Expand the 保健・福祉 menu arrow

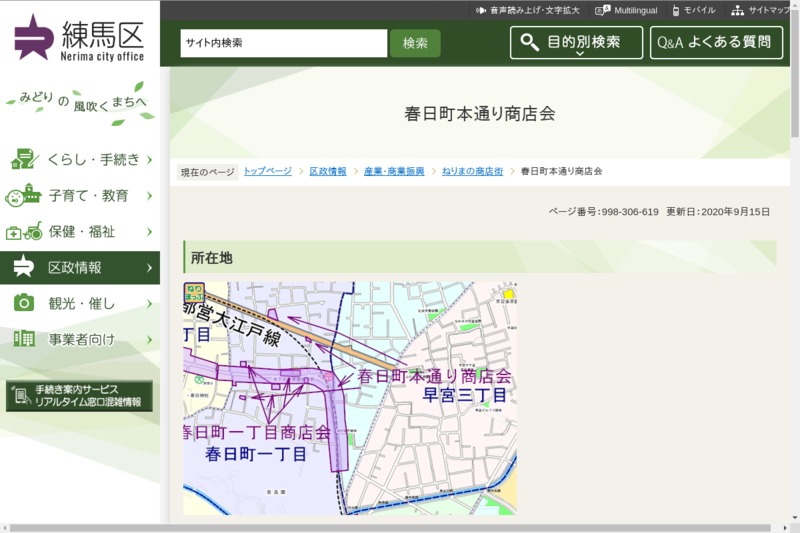point(149,231)
